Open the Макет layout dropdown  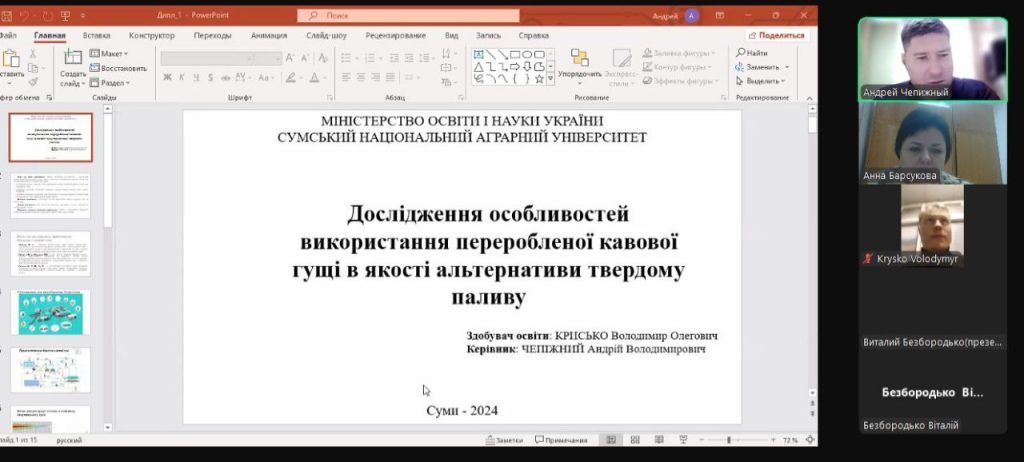(x=109, y=54)
